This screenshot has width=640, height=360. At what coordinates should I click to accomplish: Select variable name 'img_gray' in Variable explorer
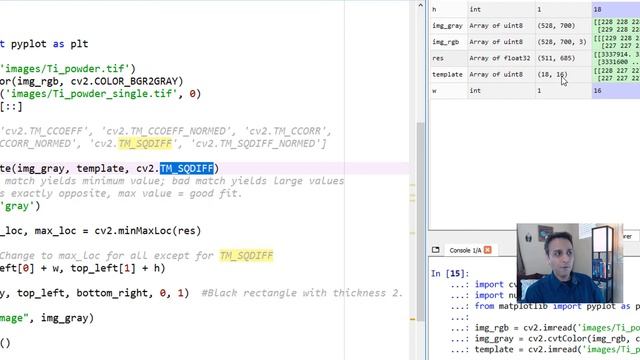pyautogui.click(x=447, y=25)
